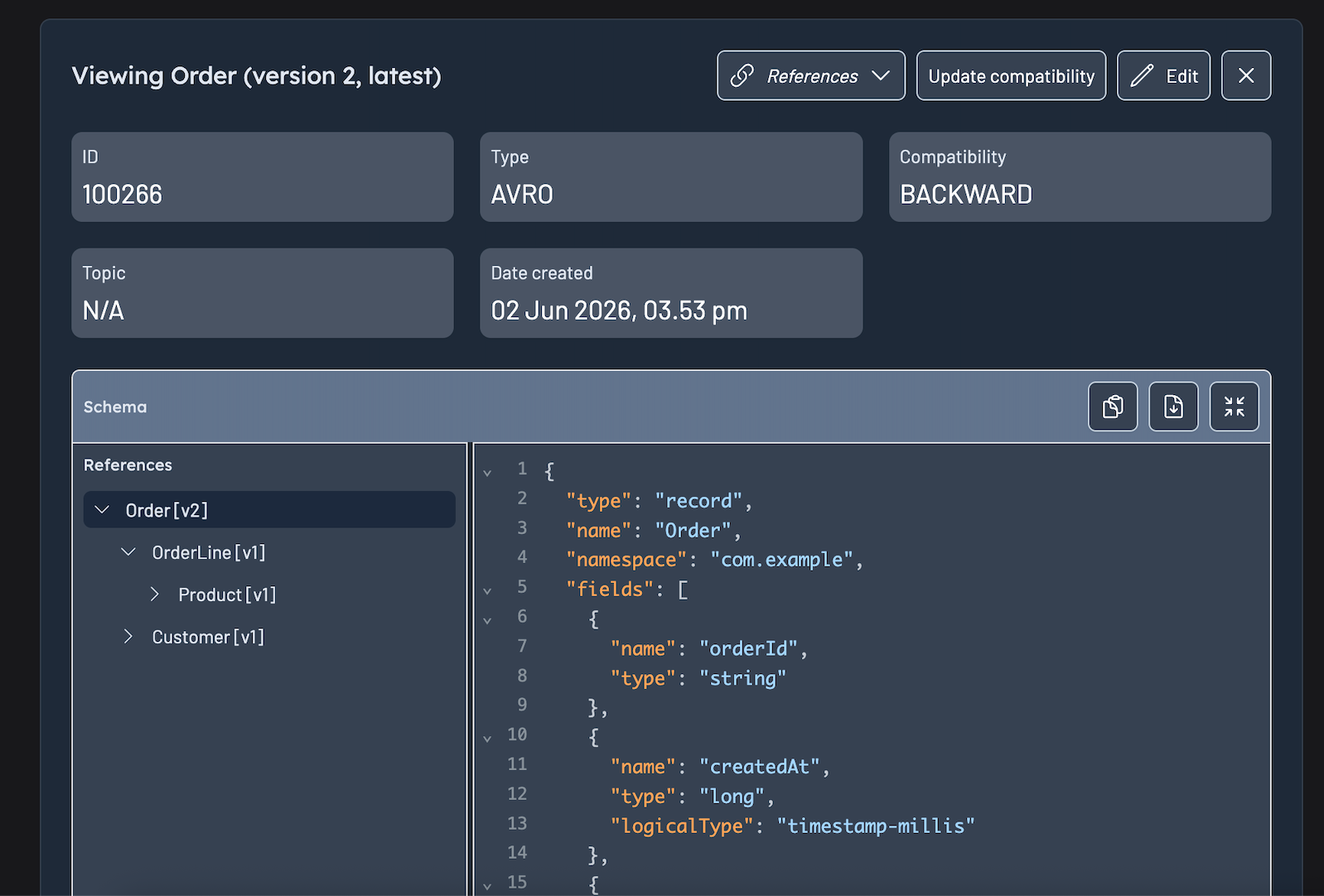Image resolution: width=1324 pixels, height=896 pixels.
Task: Select Customer[v1] reference
Action: 208,637
